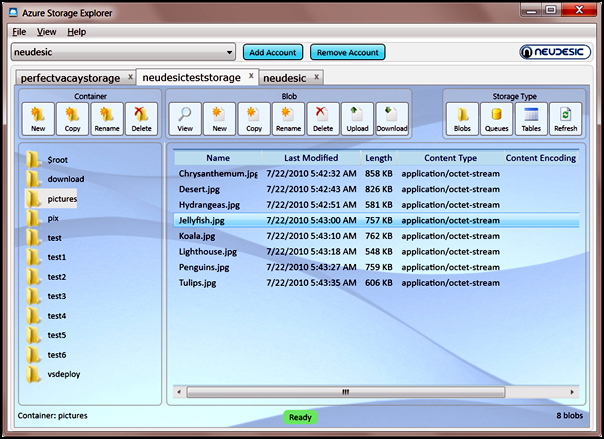Select the Desert.jpg blob

click(x=376, y=189)
